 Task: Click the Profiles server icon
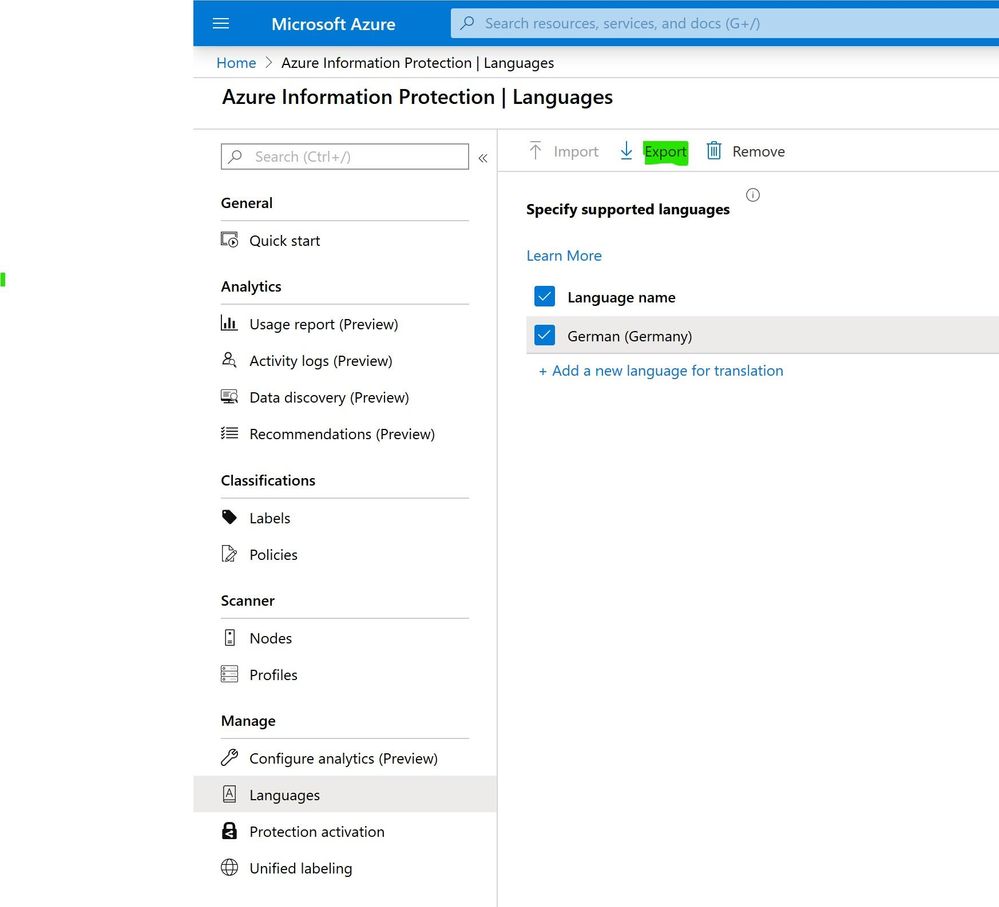pos(229,674)
